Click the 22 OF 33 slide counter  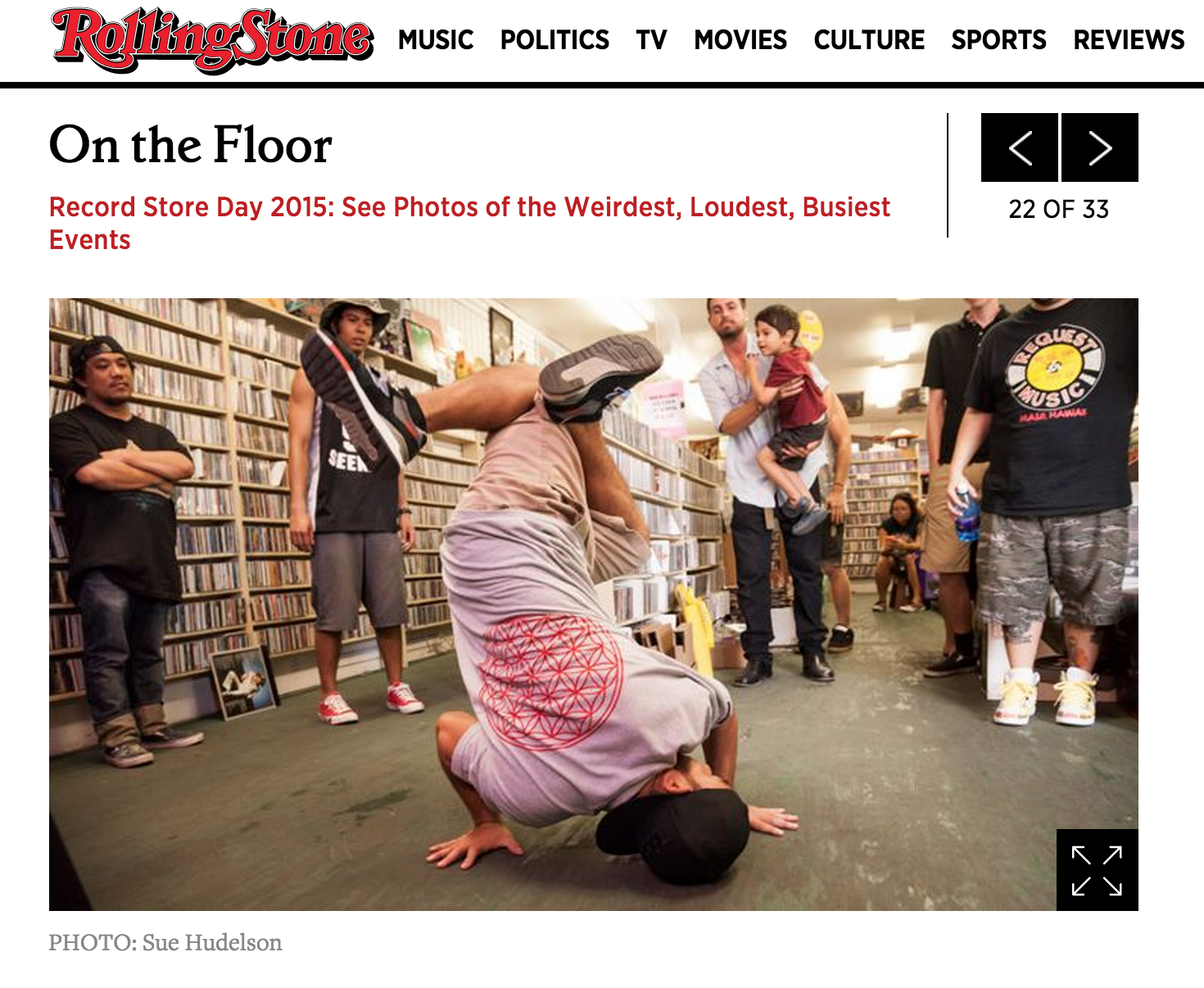pyautogui.click(x=1058, y=209)
